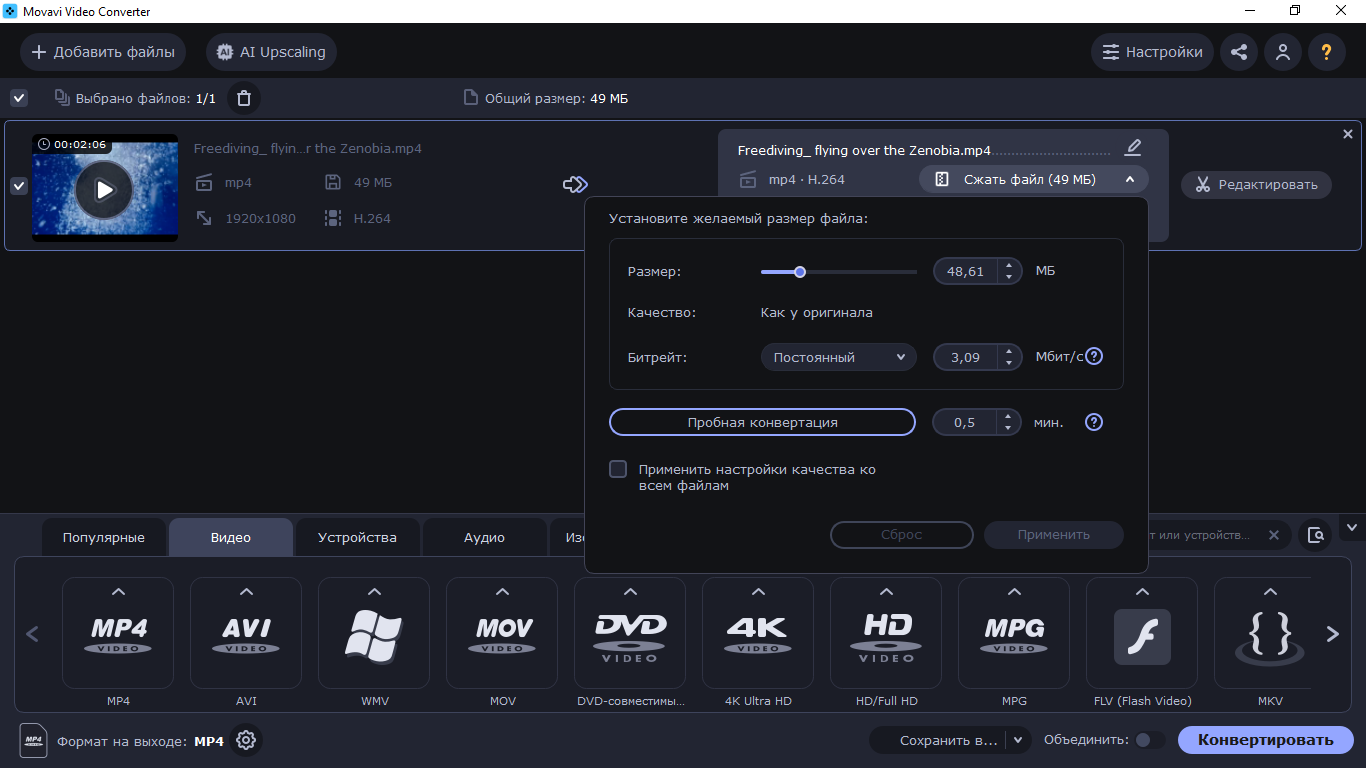Click the Применить apply button
This screenshot has height=768, width=1366.
[1054, 535]
